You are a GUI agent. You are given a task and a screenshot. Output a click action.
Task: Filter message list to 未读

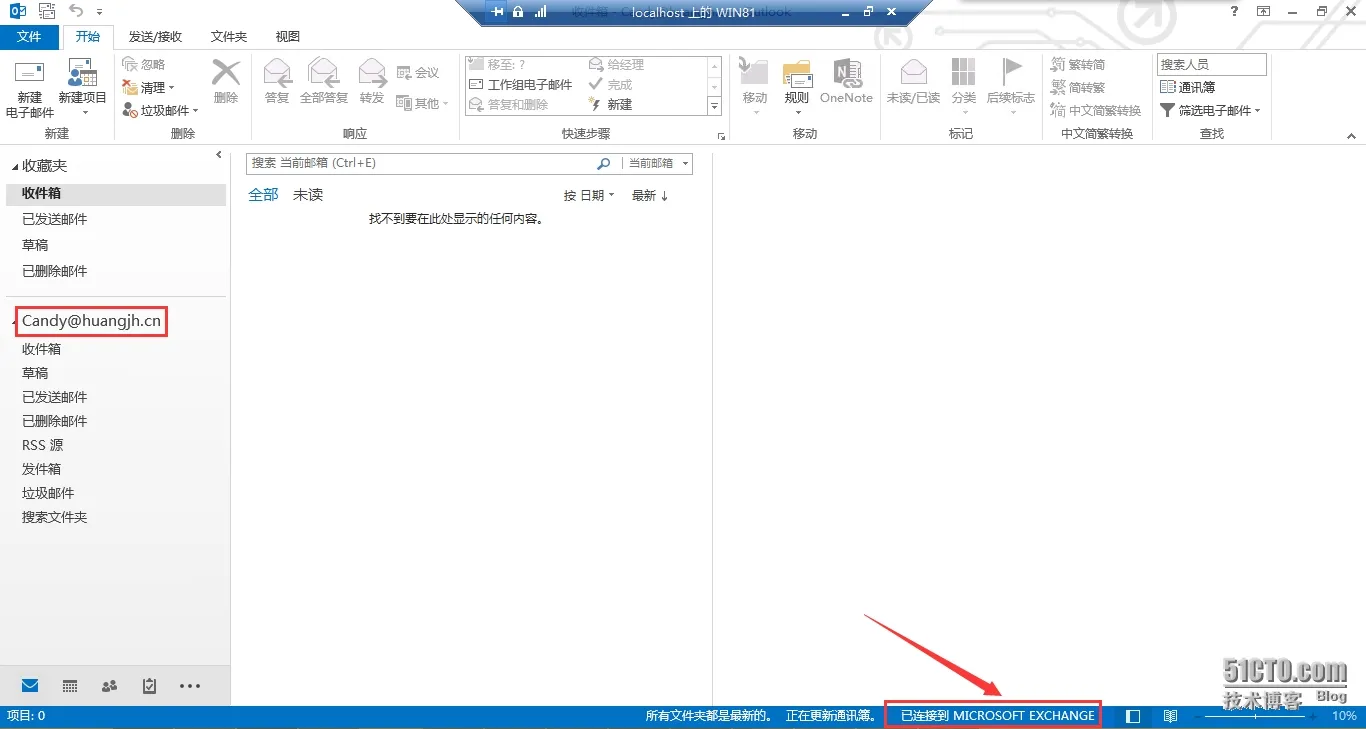click(x=308, y=195)
